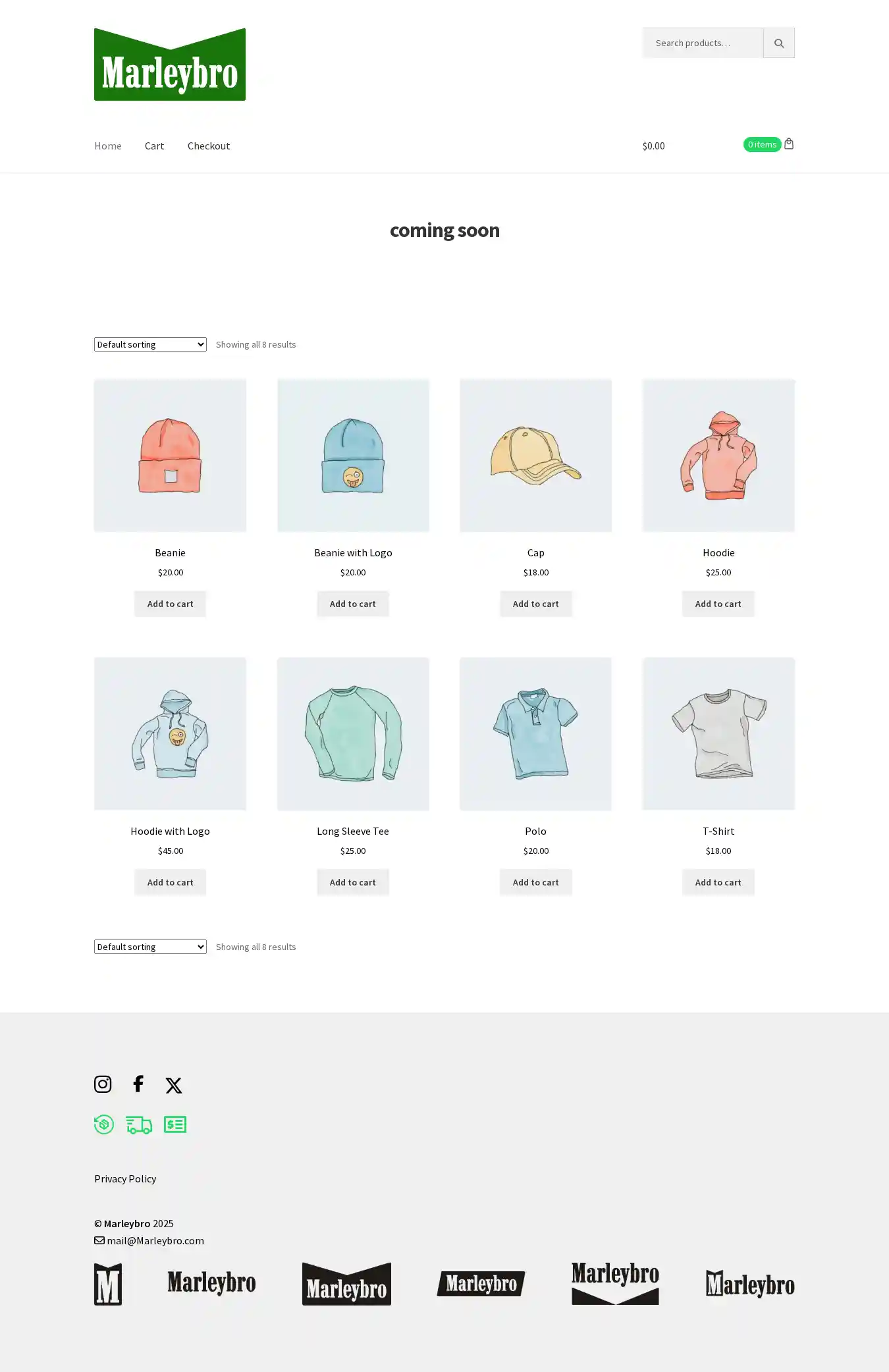889x1372 pixels.
Task: Click the green delivery truck icon
Action: point(139,1124)
